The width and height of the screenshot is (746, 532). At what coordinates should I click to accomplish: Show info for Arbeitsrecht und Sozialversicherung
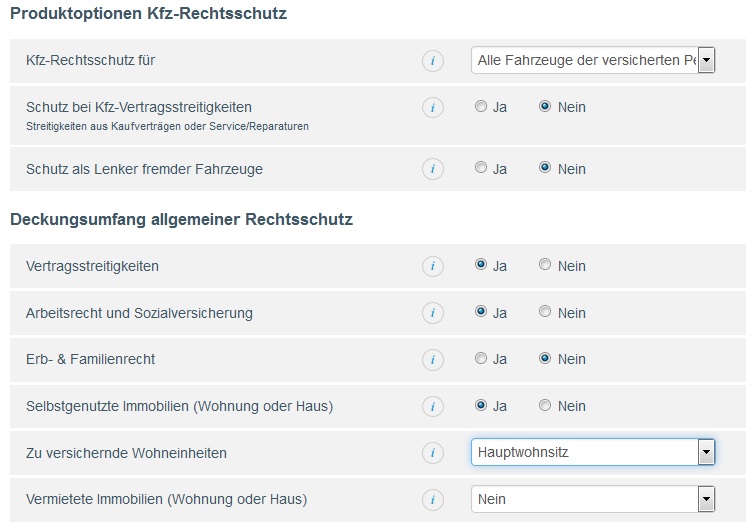point(432,313)
